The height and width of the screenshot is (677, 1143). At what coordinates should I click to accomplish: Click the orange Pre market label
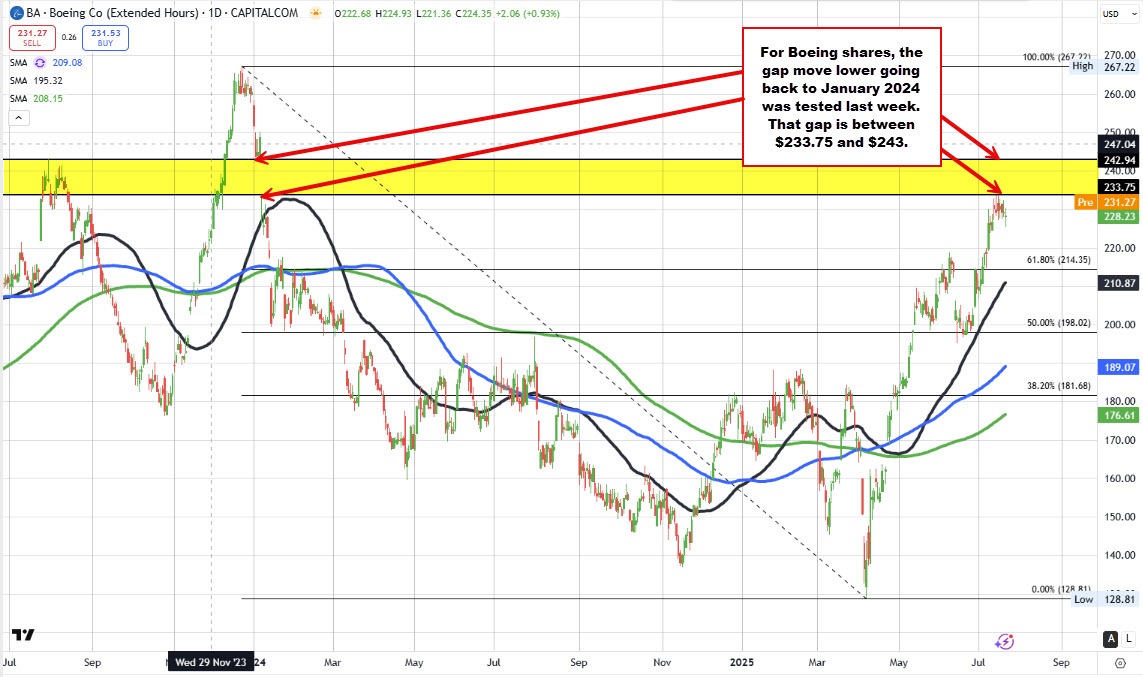(1085, 202)
